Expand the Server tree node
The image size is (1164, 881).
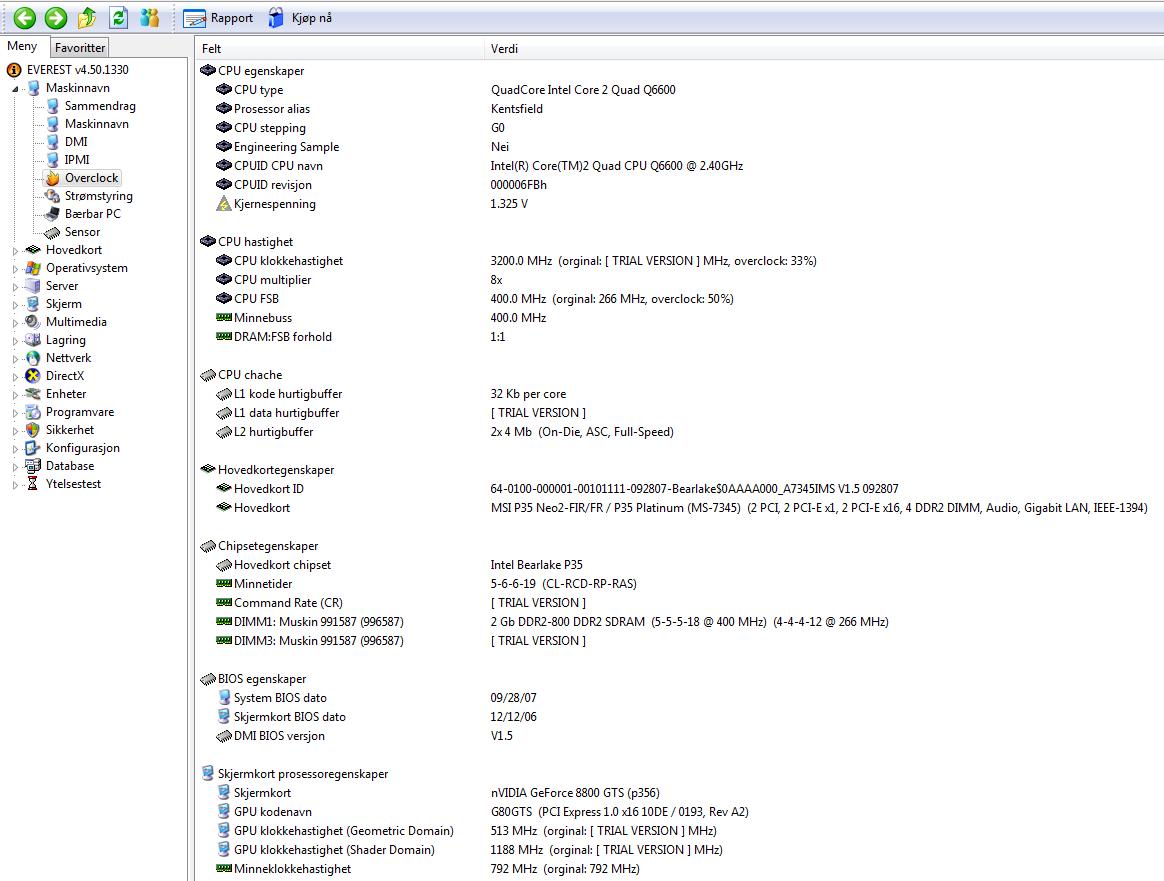(15, 286)
